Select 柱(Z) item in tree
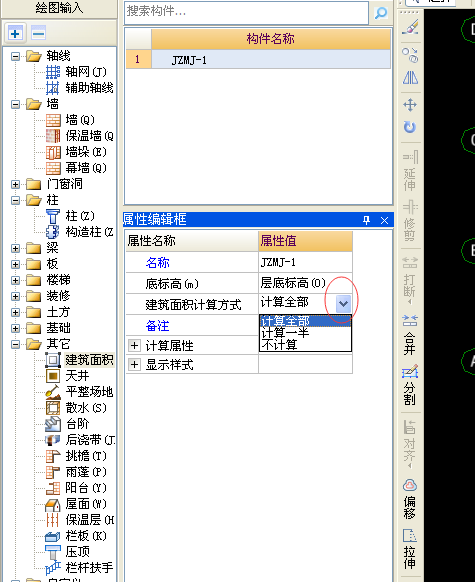 (71, 216)
